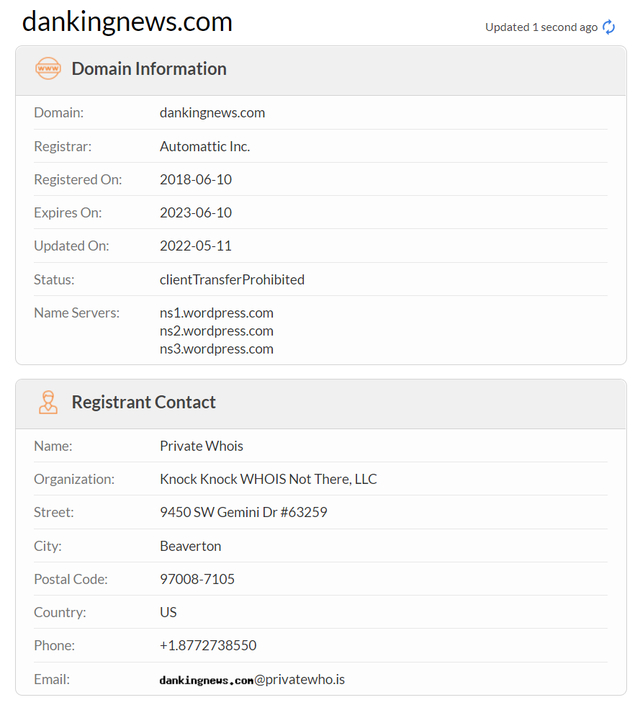Image resolution: width=640 pixels, height=705 pixels.
Task: Click the phone number +1.8772738550
Action: (x=208, y=645)
